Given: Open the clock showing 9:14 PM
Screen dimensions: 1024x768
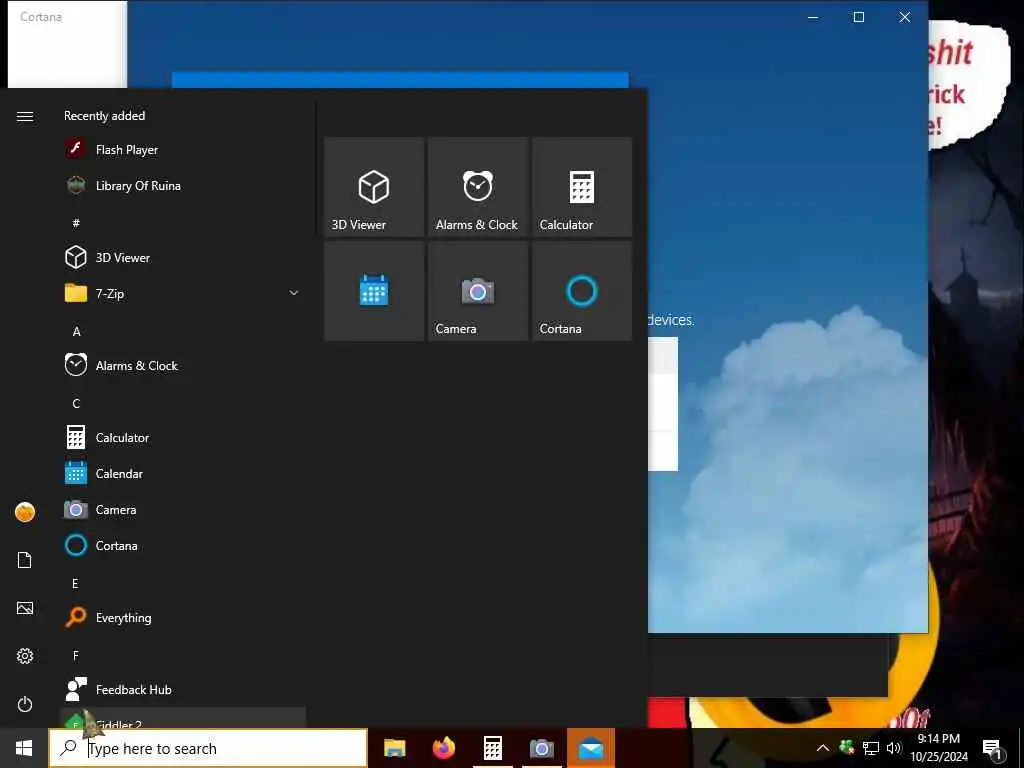Looking at the screenshot, I should 939,748.
